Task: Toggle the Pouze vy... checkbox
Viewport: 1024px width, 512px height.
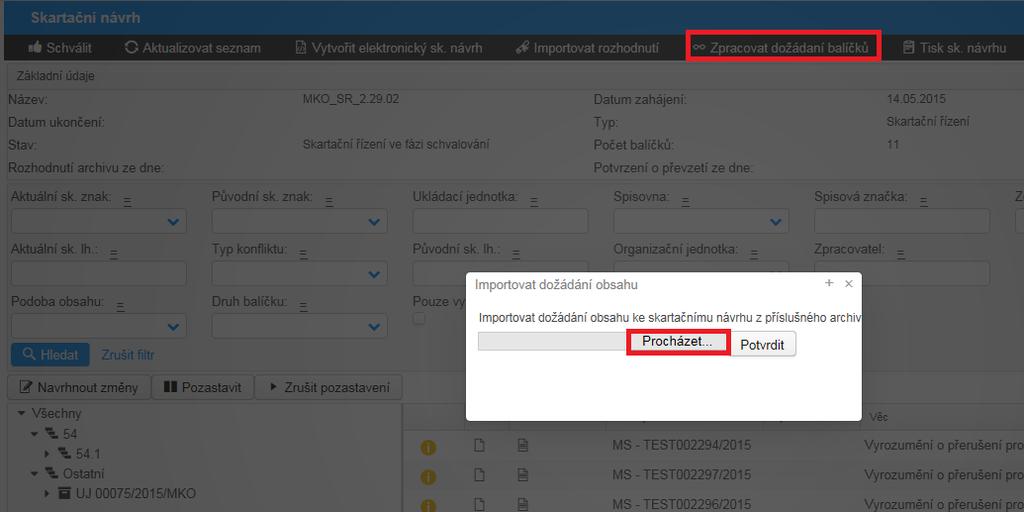Action: tap(419, 319)
